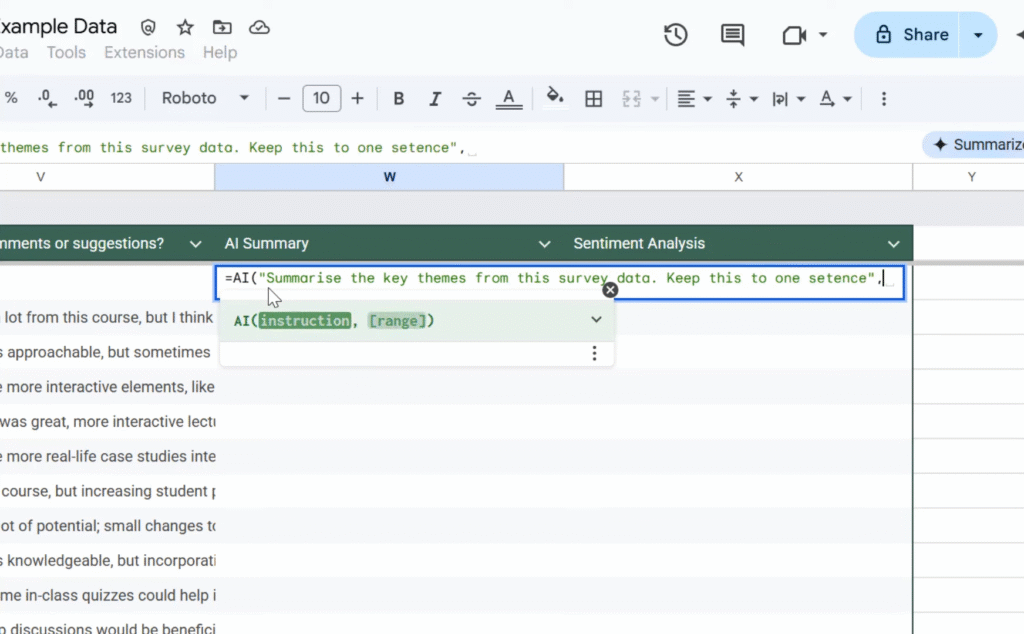This screenshot has height=634, width=1024.
Task: Open the Help menu
Action: coord(219,52)
